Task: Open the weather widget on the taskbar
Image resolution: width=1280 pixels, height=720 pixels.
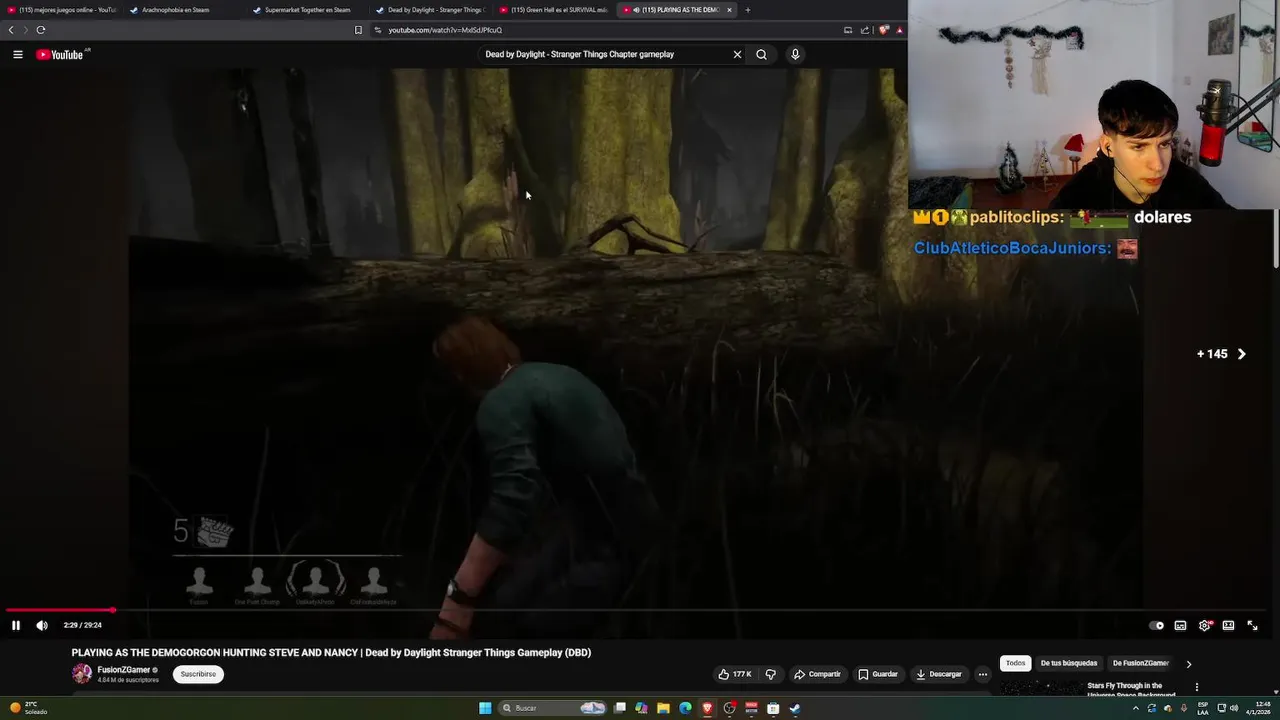Action: (x=26, y=708)
